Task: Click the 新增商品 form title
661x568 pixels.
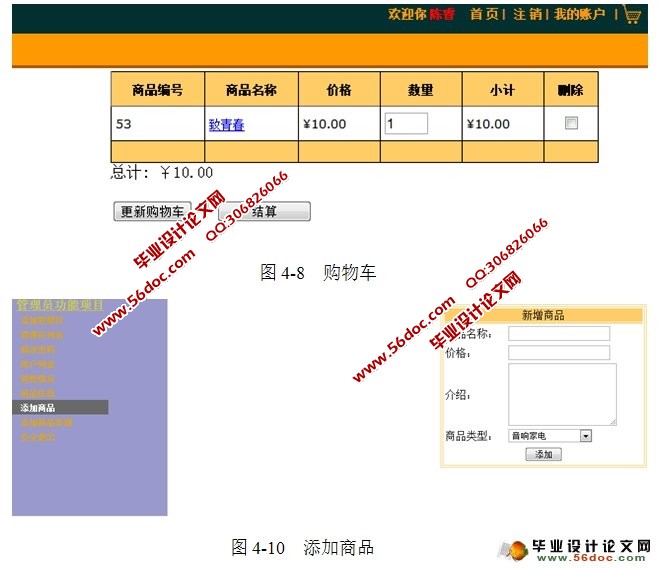Action: point(543,315)
